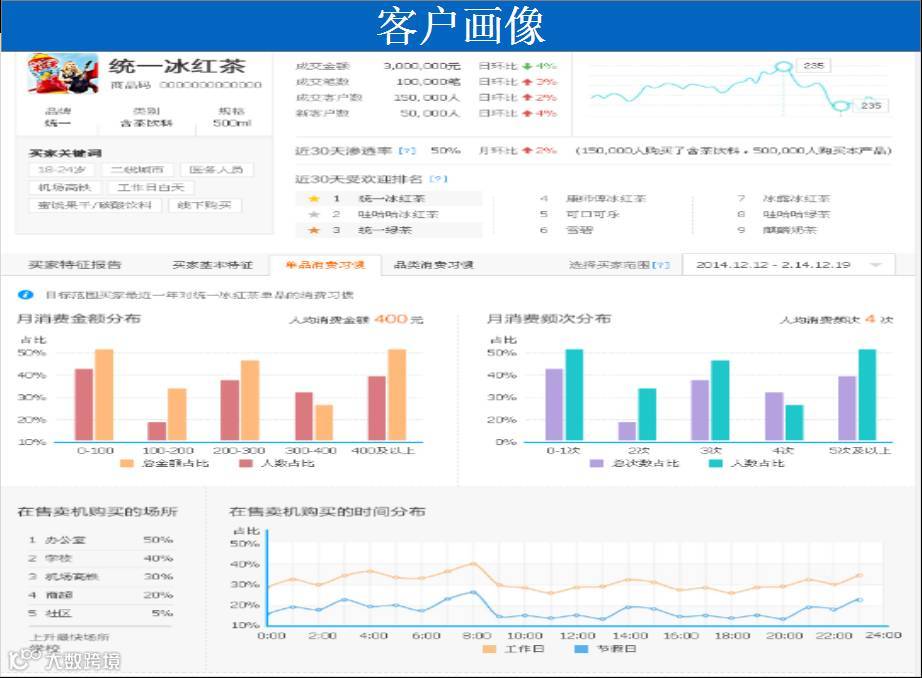
Task: Expand the date range dropdown arrow
Action: (x=876, y=265)
